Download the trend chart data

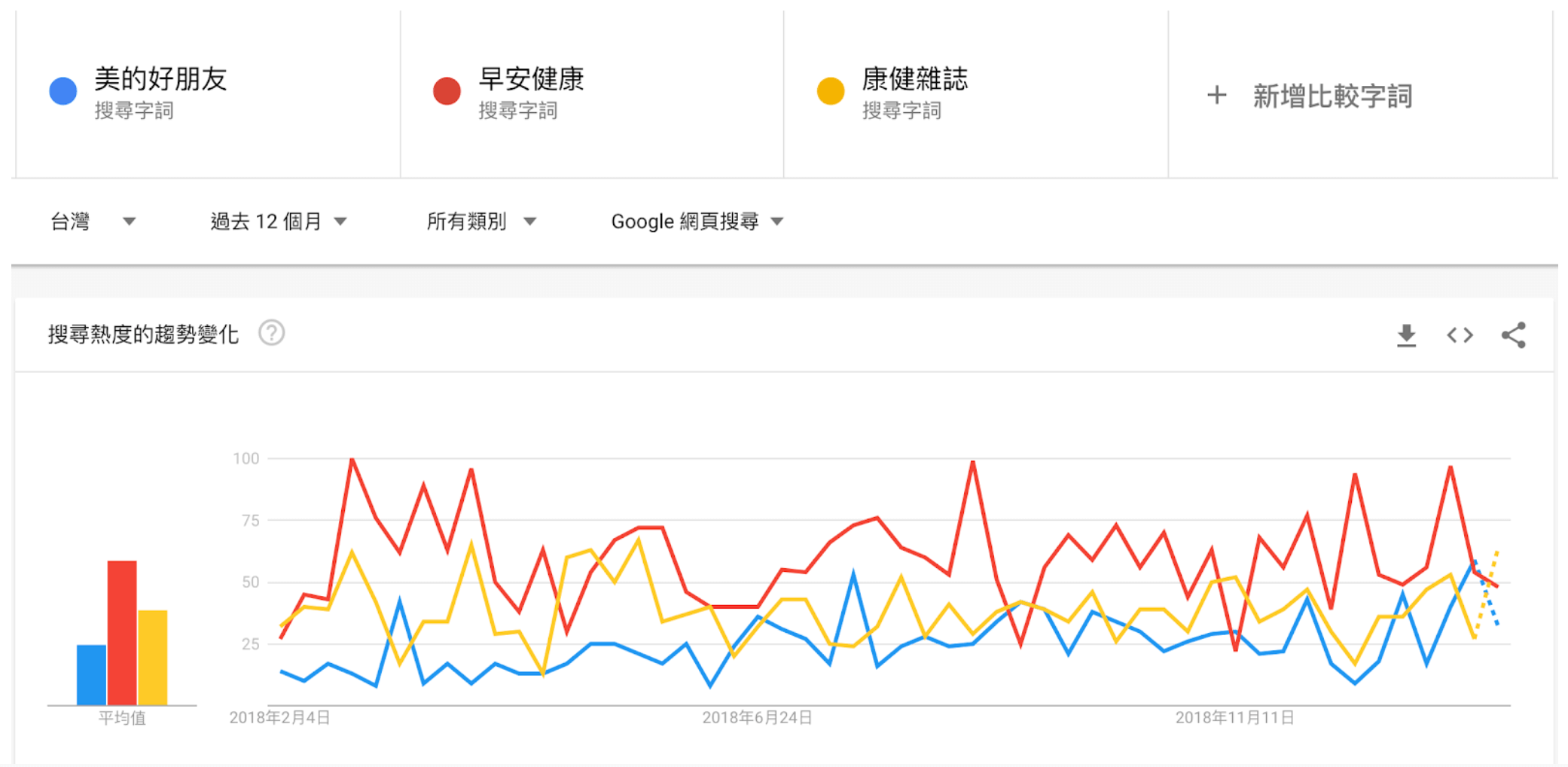[x=1406, y=335]
